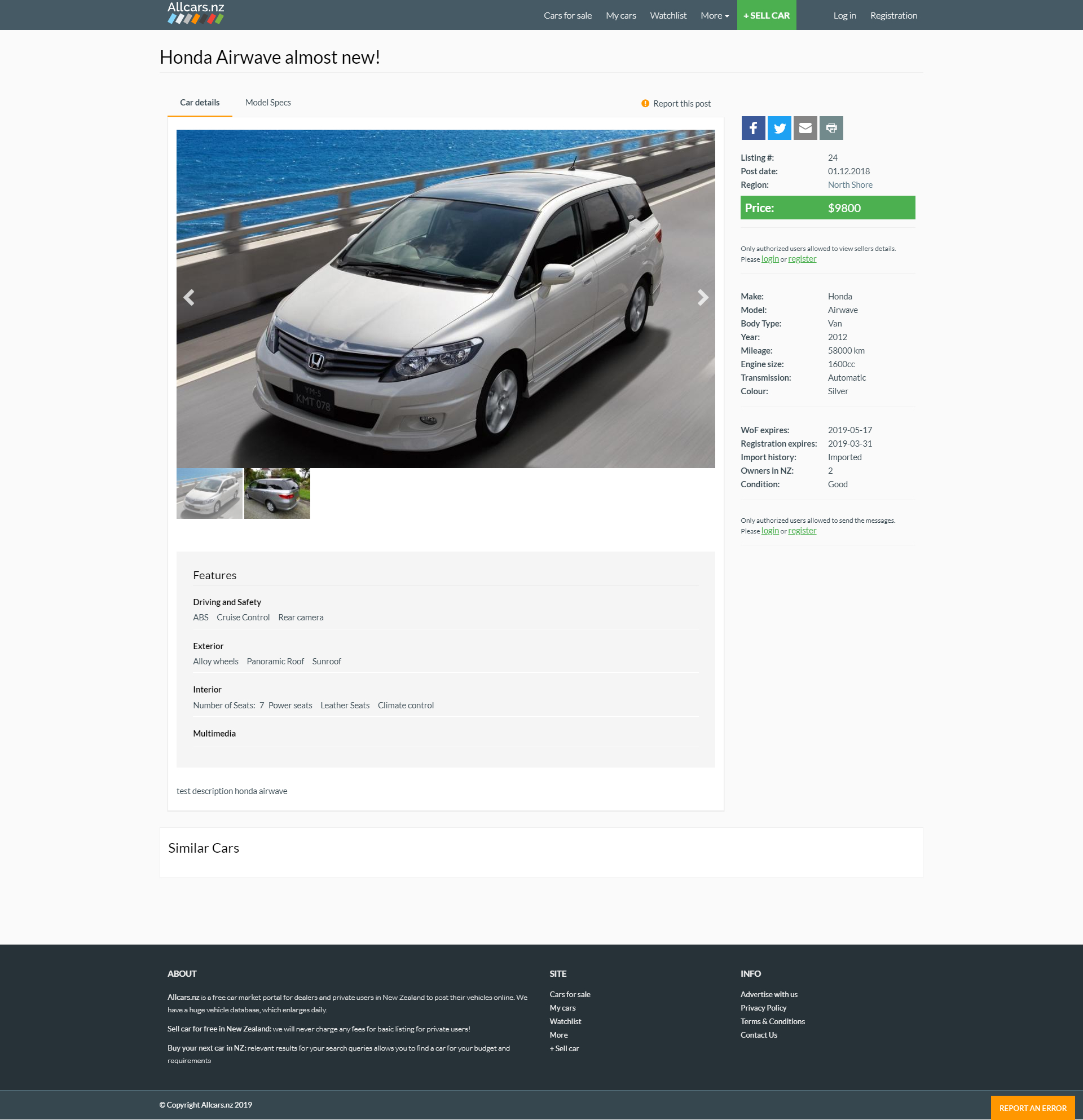Expand the More dropdown in navbar
The height and width of the screenshot is (1120, 1083).
click(x=714, y=15)
